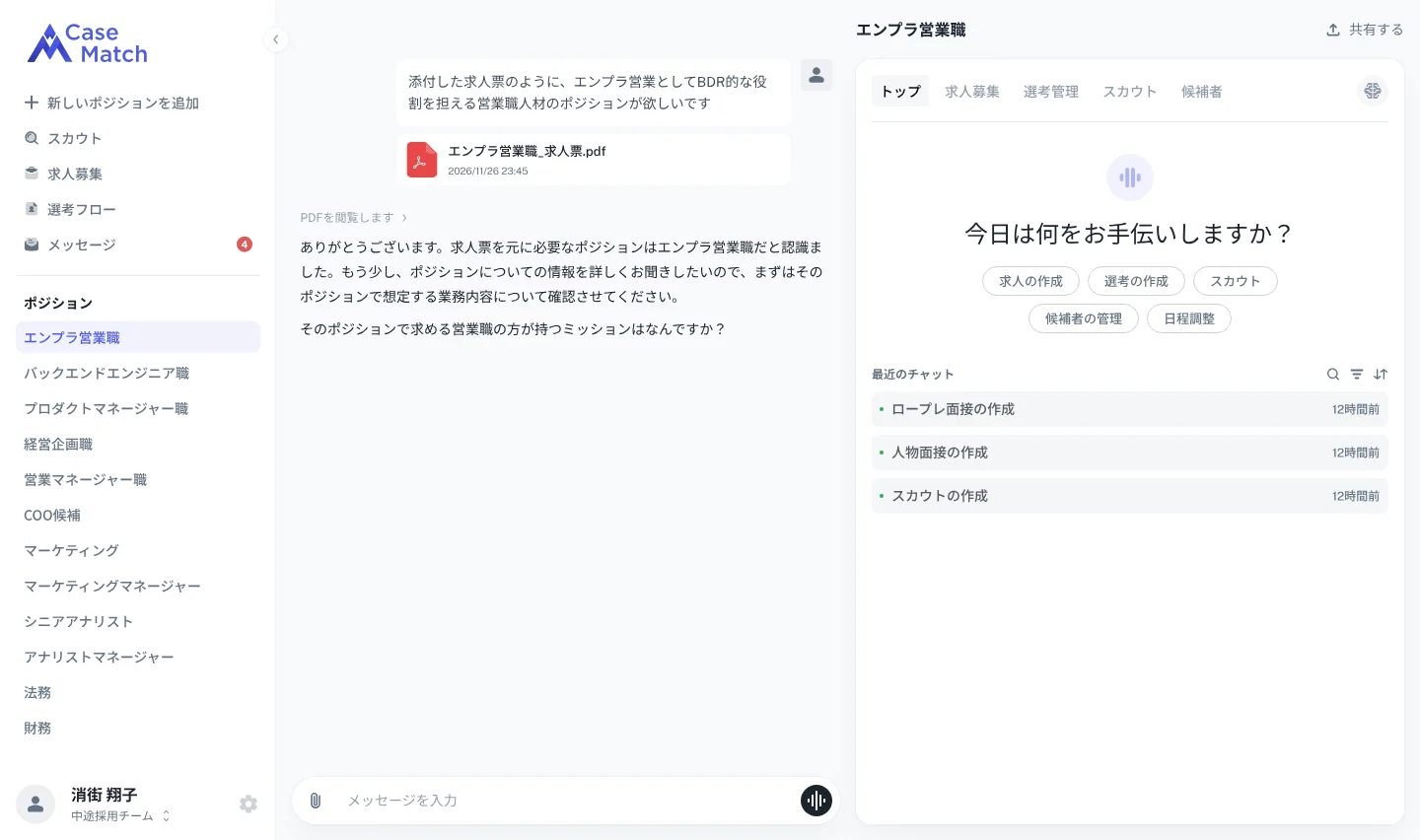The height and width of the screenshot is (840, 1420).
Task: Switch to the 候補者 tab
Action: (1202, 91)
